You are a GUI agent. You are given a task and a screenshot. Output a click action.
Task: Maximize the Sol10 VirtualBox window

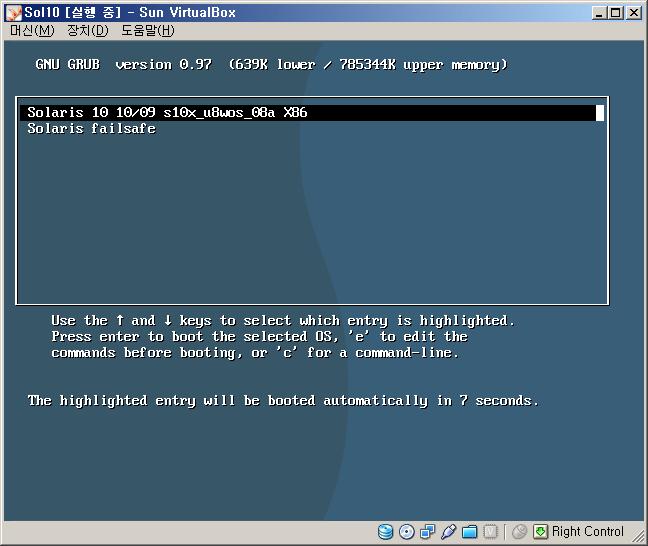pos(615,13)
